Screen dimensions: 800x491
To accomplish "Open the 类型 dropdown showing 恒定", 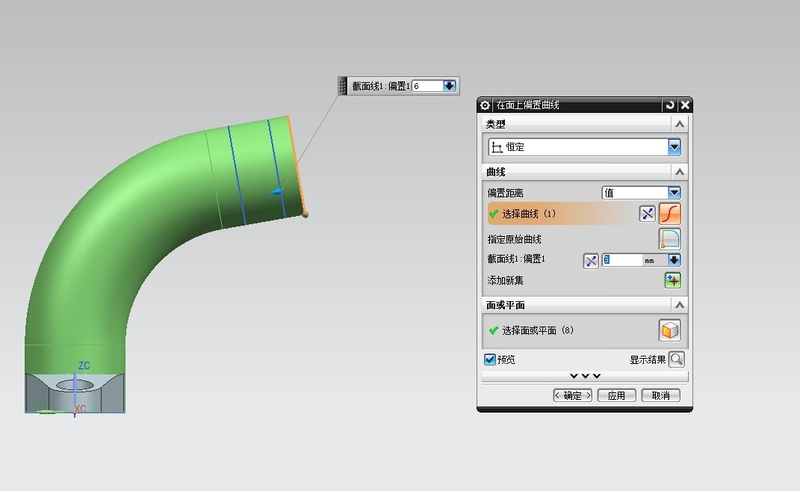I will [674, 147].
